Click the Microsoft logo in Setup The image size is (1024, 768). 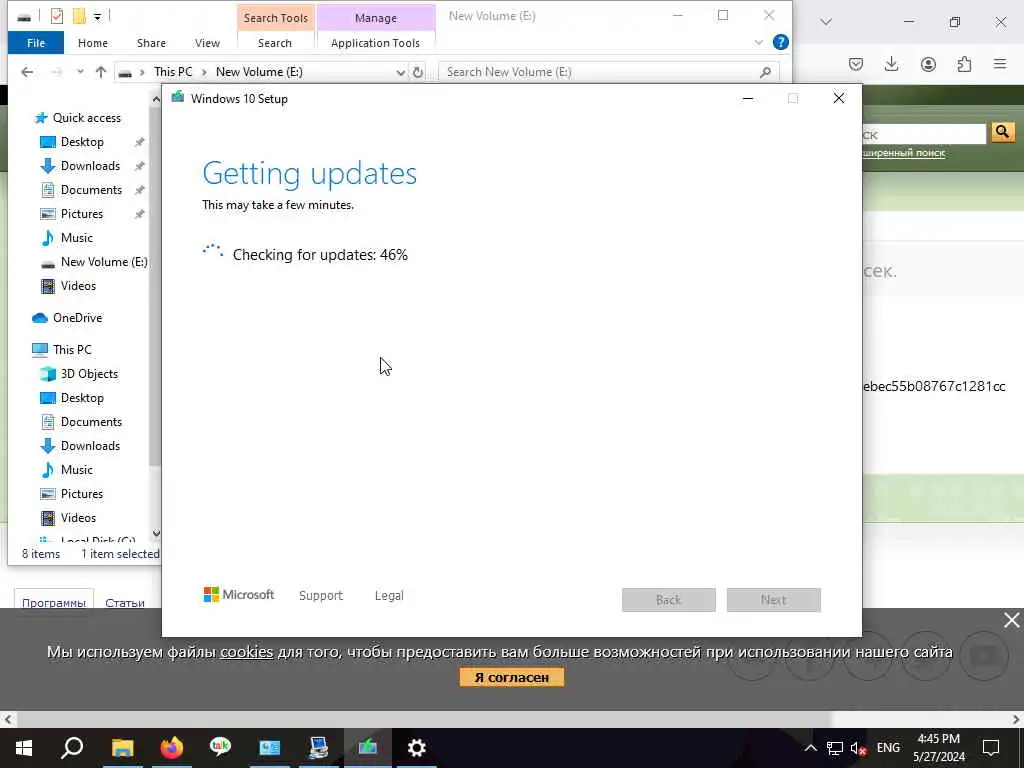[x=239, y=595]
